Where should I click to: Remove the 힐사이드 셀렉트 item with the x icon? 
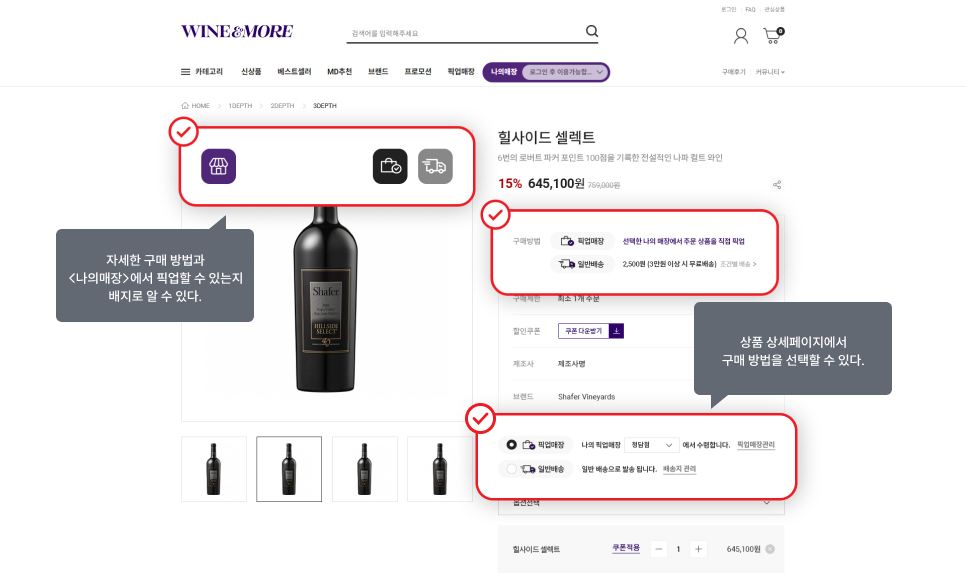(x=770, y=549)
